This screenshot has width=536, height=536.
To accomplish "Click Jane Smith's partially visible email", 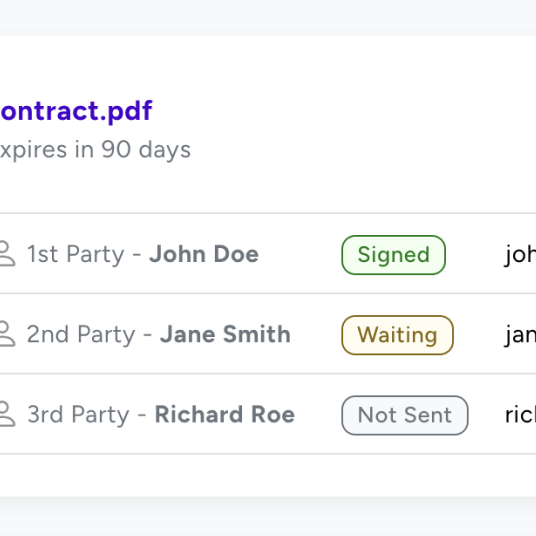I will (520, 335).
